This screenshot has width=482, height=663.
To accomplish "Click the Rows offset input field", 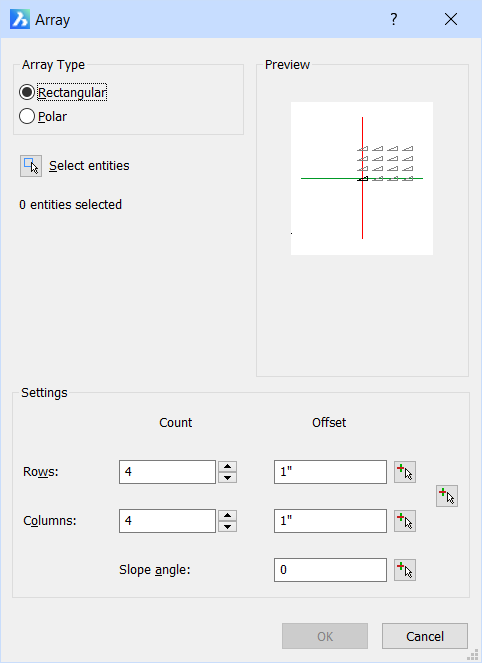I will click(x=330, y=472).
